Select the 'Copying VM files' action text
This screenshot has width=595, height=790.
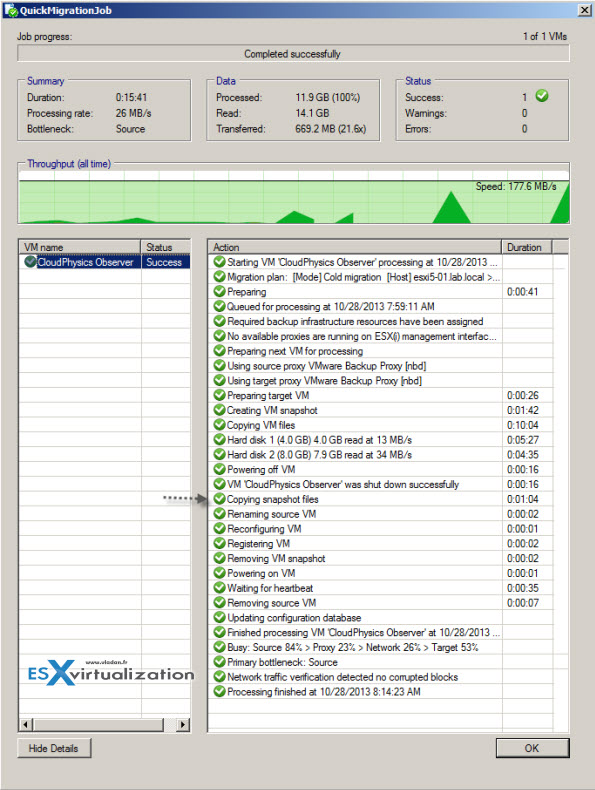[x=261, y=425]
